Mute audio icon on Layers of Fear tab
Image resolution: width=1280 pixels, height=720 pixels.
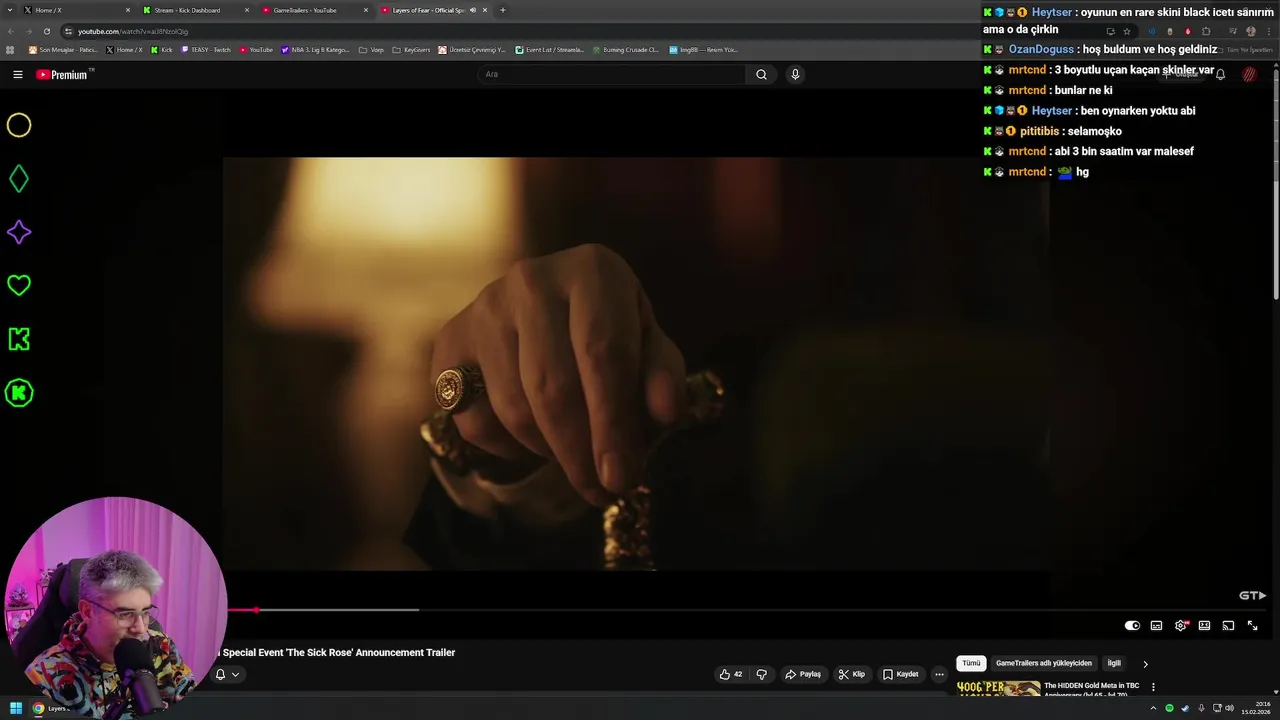[472, 10]
